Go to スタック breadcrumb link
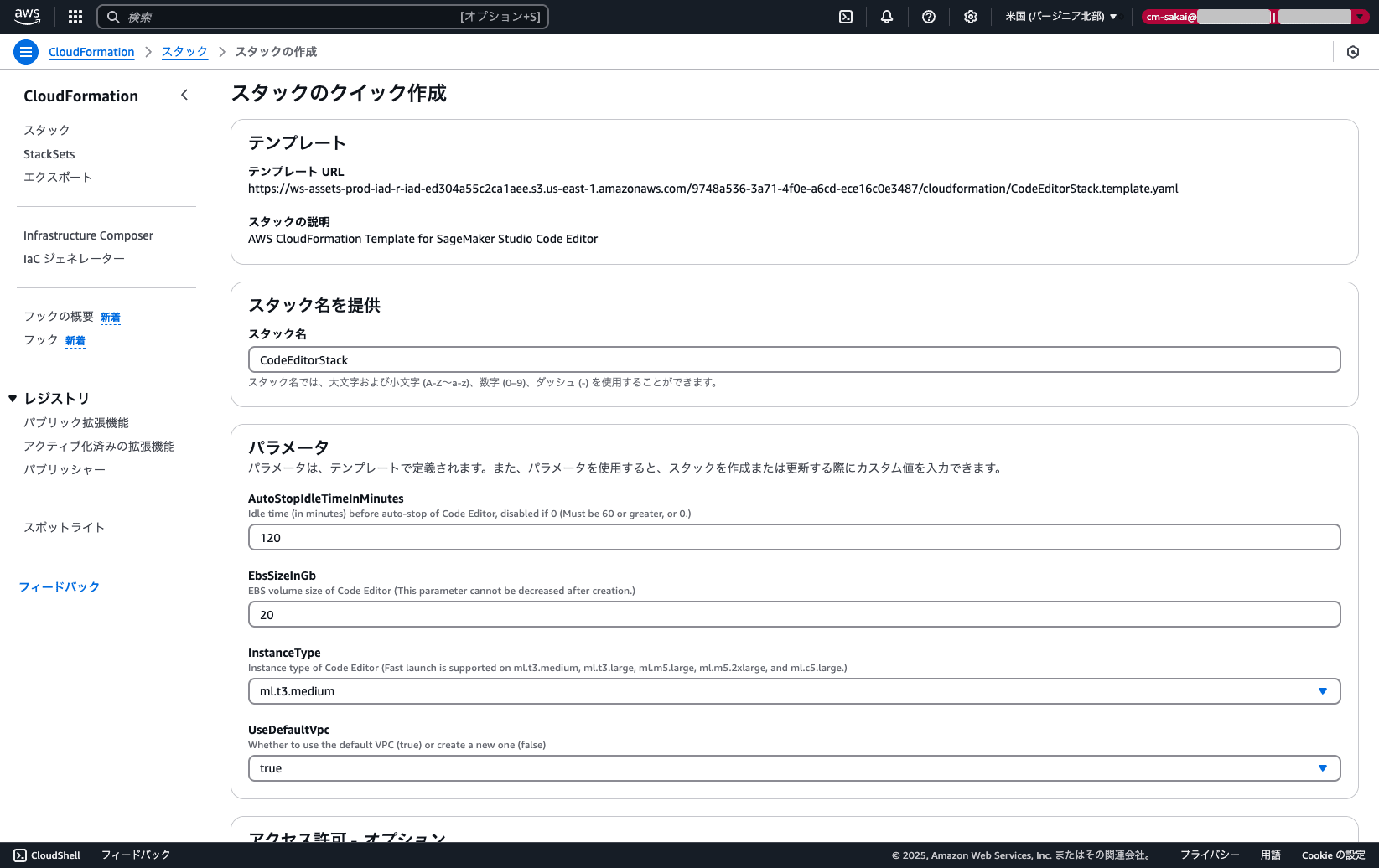Screen dimensions: 1379x868 coord(184,52)
